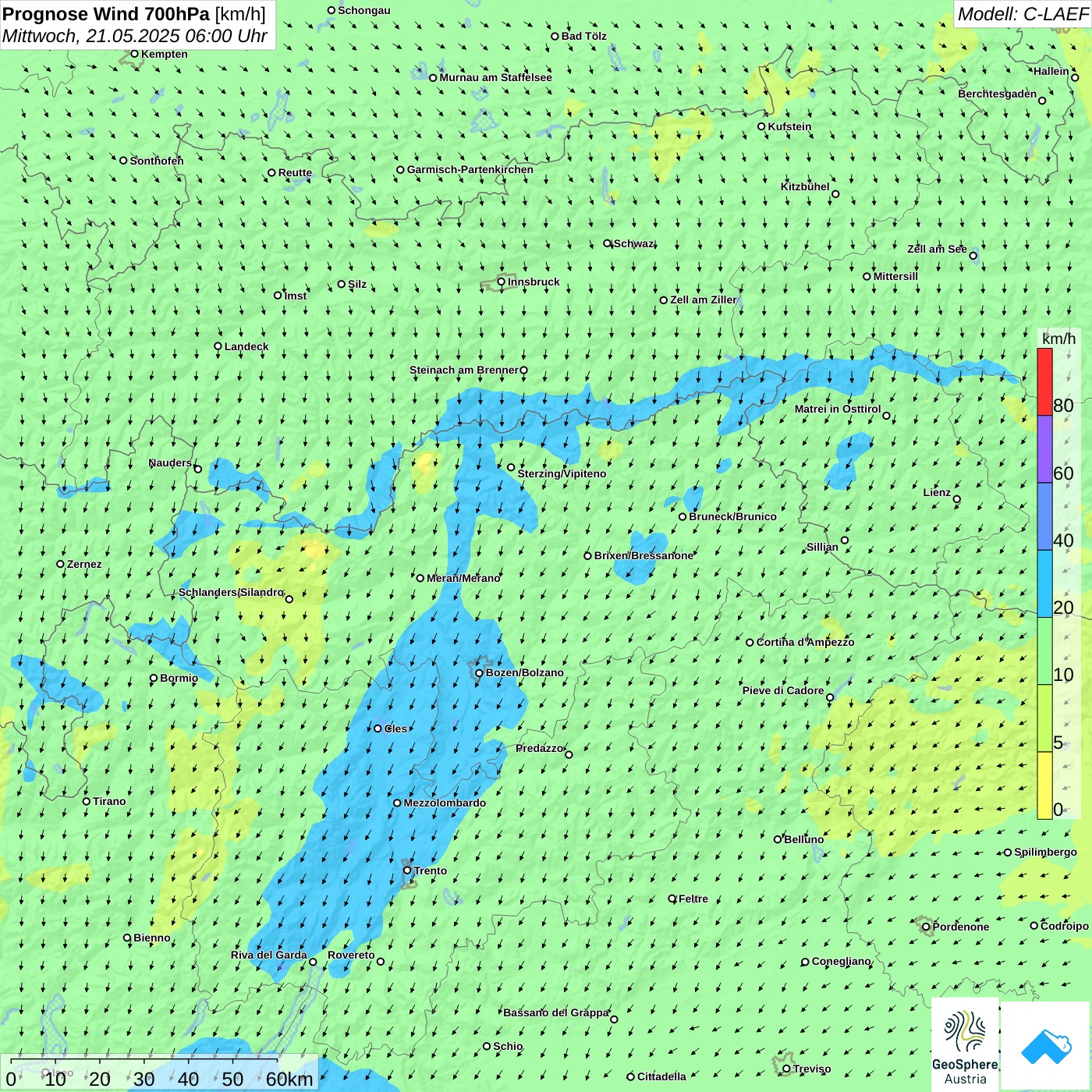This screenshot has height=1092, width=1092.
Task: Click the Landeck city label
Action: (246, 346)
